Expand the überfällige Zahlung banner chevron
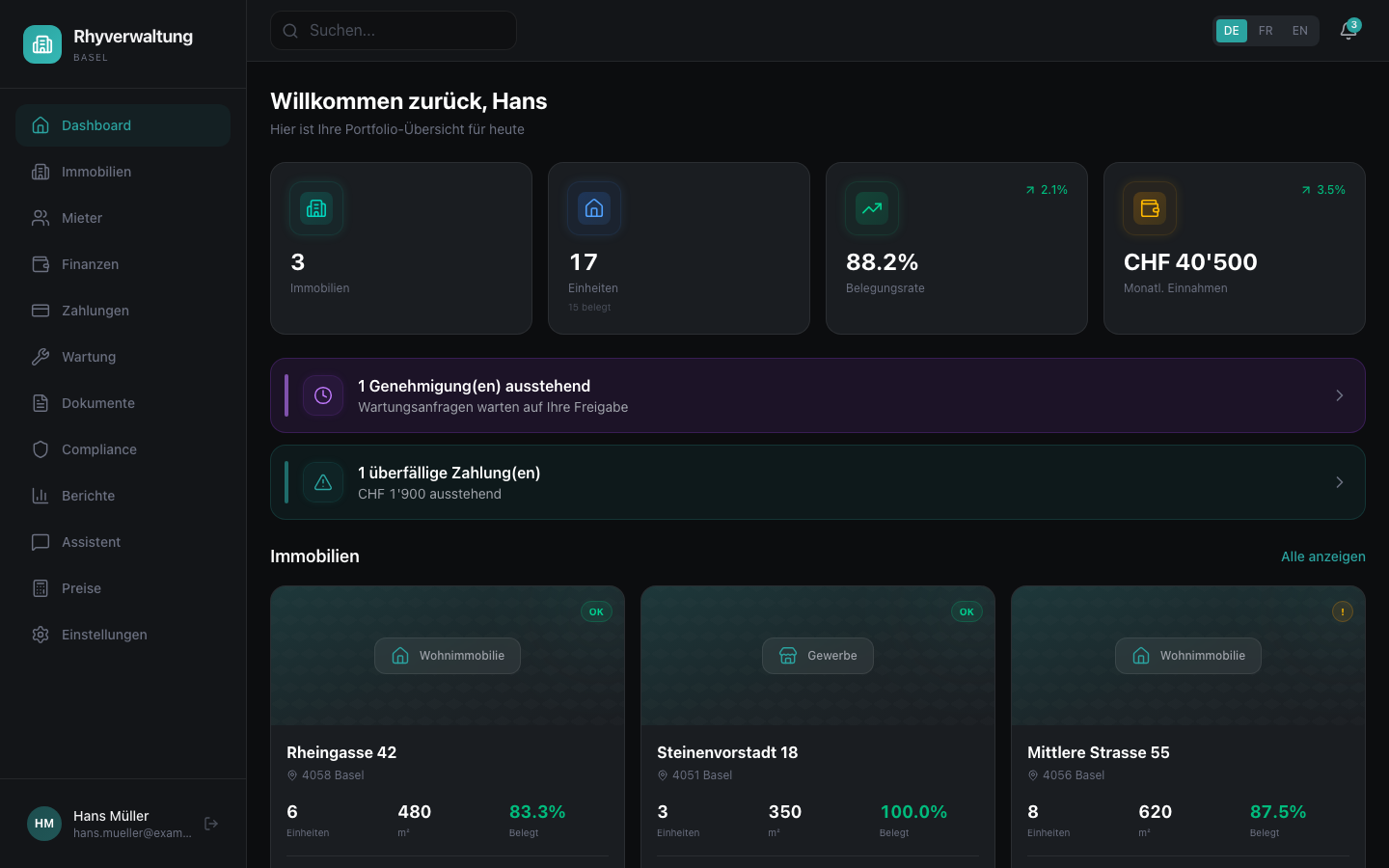 click(x=1340, y=482)
